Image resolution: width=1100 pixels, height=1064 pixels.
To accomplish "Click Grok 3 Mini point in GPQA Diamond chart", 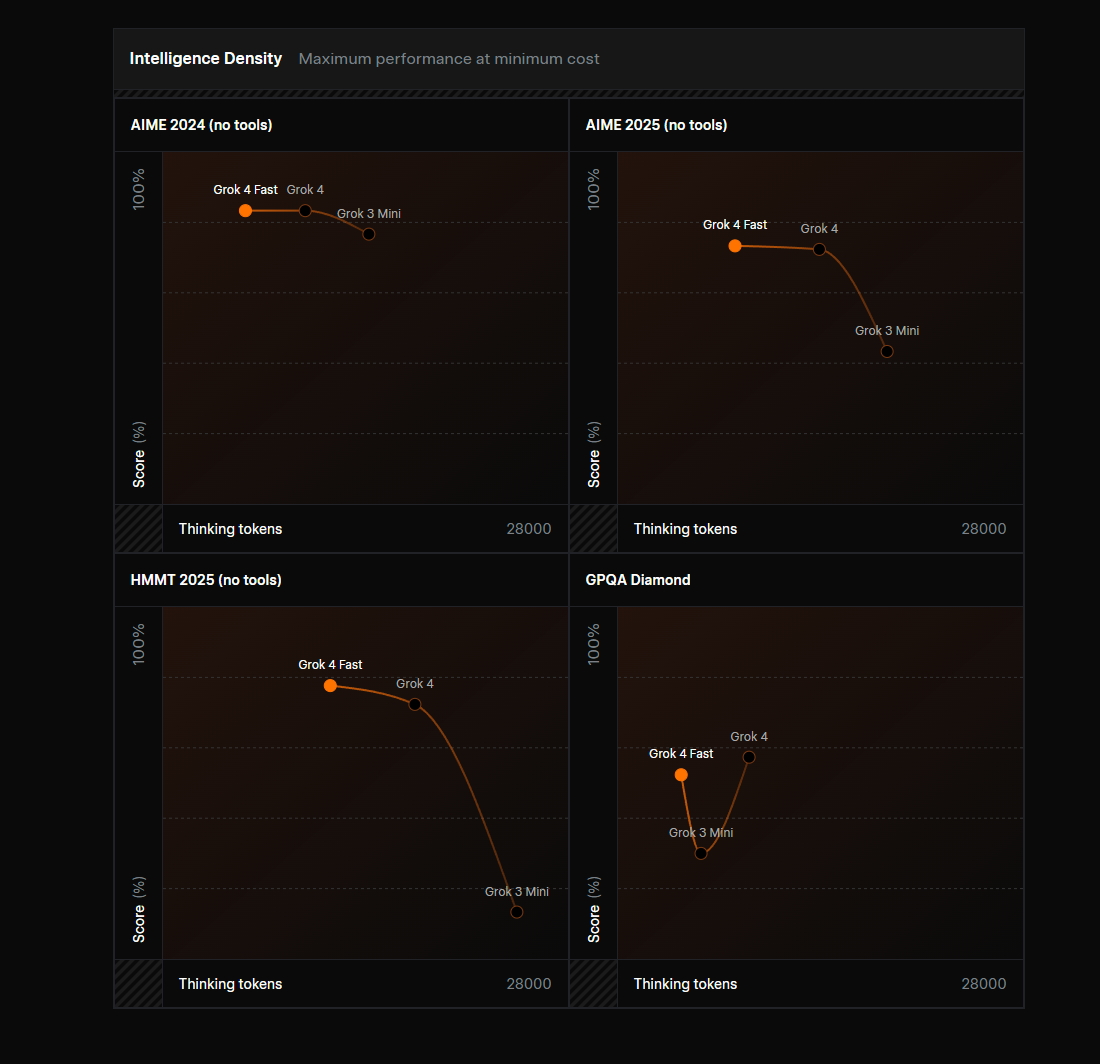I will 701,853.
